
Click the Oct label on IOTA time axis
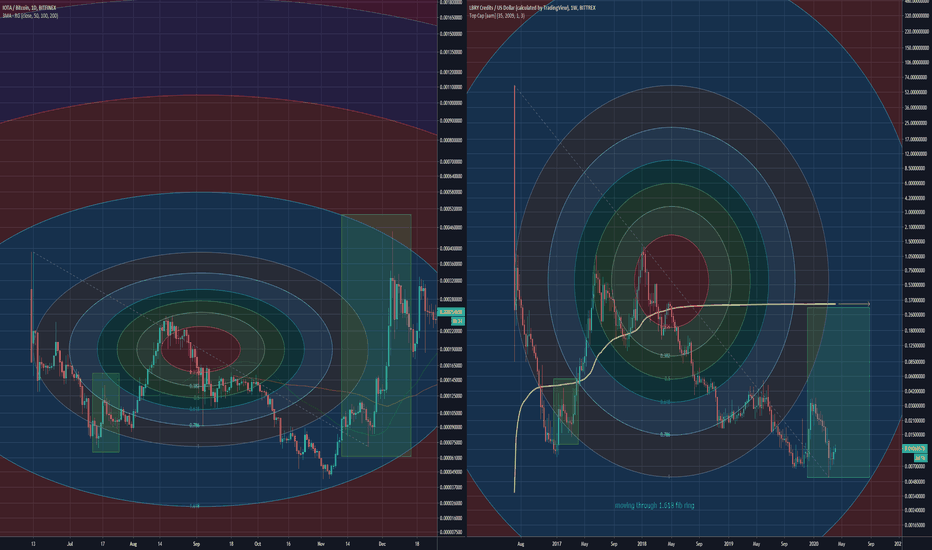tap(257, 543)
